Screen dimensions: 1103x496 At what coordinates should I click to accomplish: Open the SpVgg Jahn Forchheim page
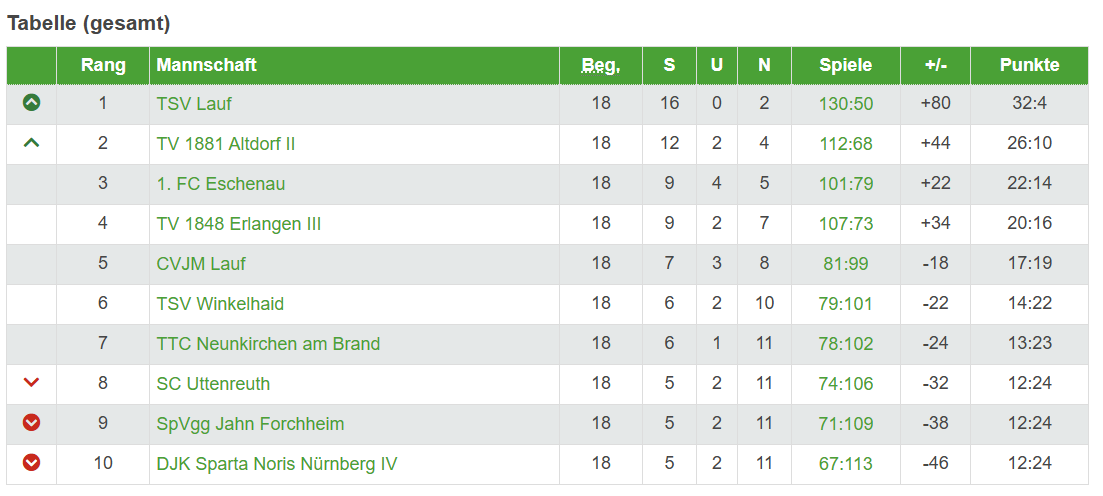[x=250, y=424]
